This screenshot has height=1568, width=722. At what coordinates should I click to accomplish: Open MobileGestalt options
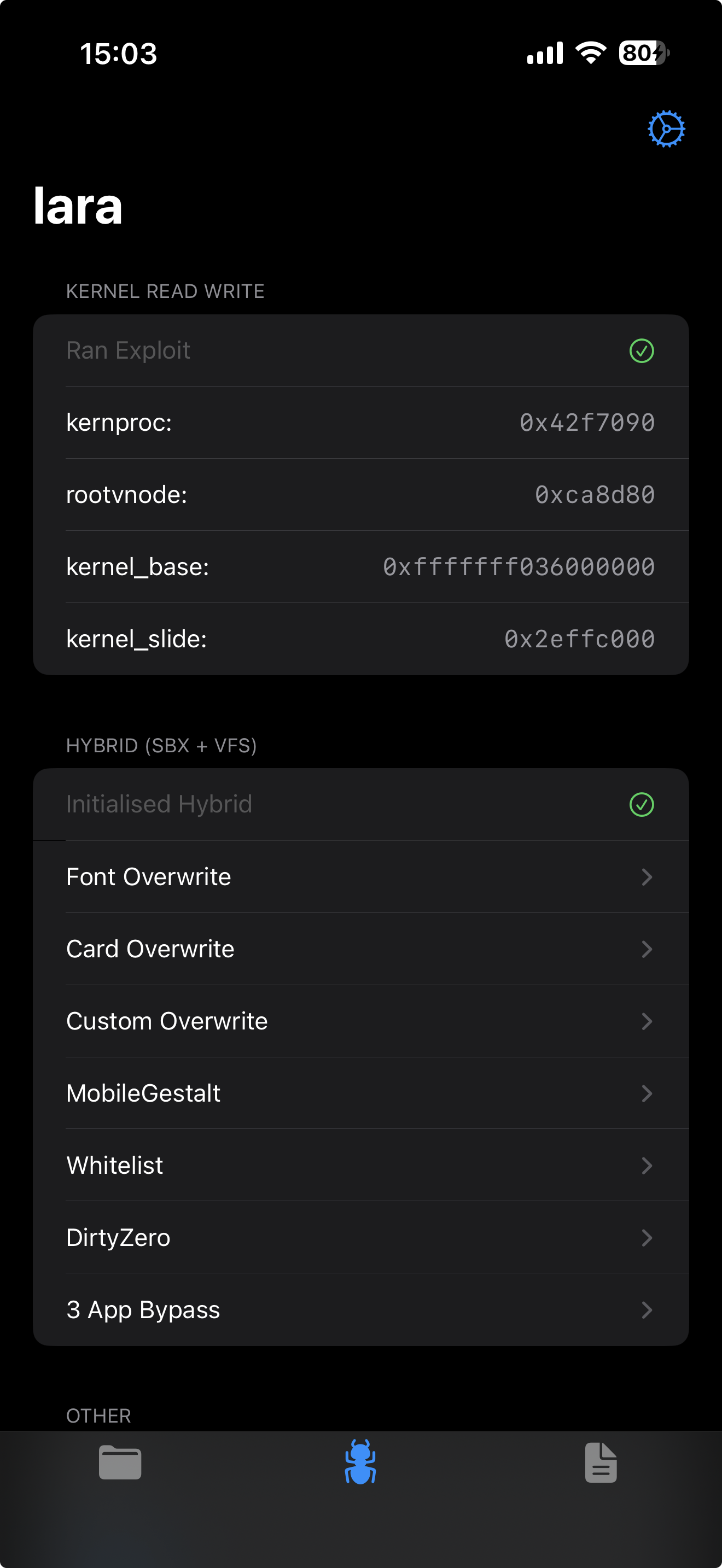pos(361,1093)
